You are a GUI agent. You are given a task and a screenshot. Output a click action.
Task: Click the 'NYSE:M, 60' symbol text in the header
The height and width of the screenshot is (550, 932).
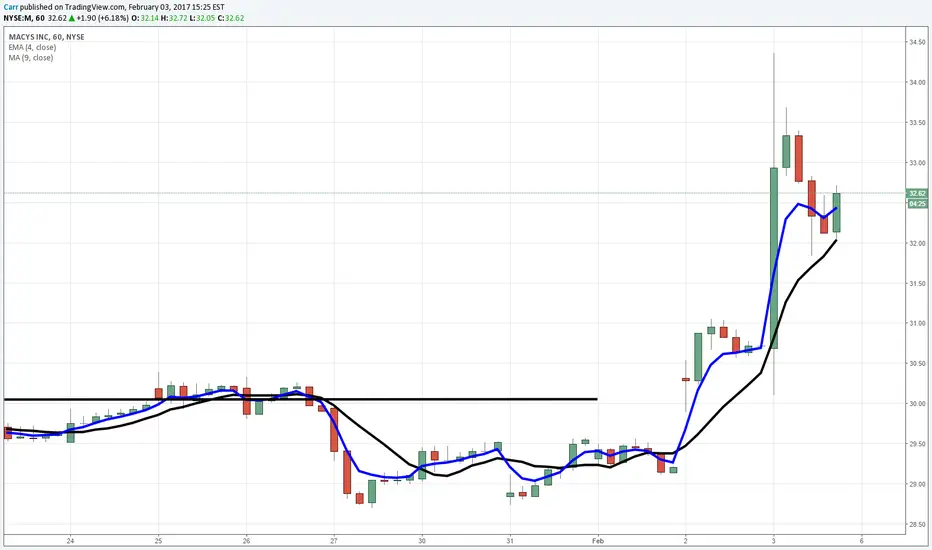(24, 18)
